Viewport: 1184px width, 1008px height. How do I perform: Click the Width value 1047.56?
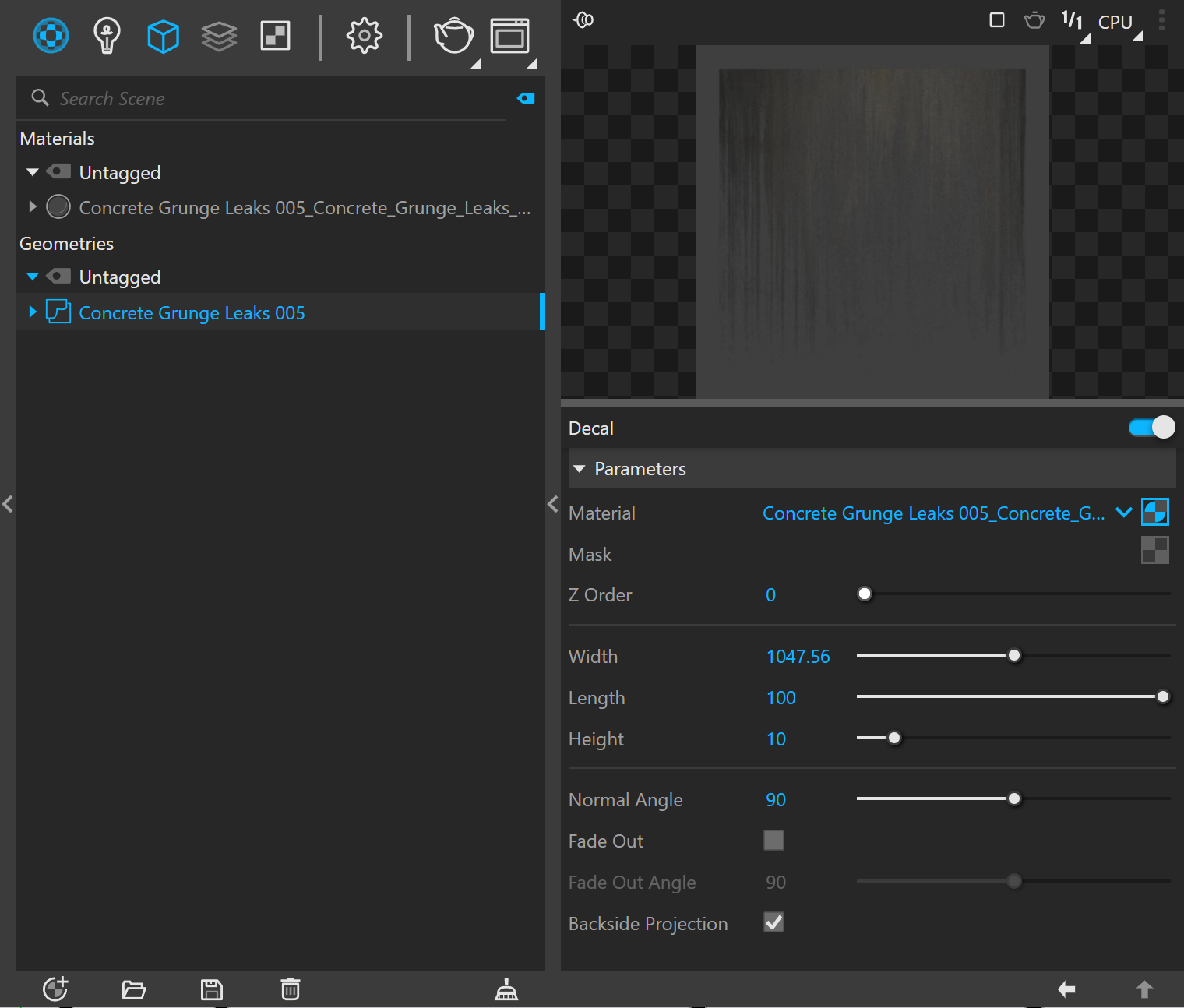[798, 657]
